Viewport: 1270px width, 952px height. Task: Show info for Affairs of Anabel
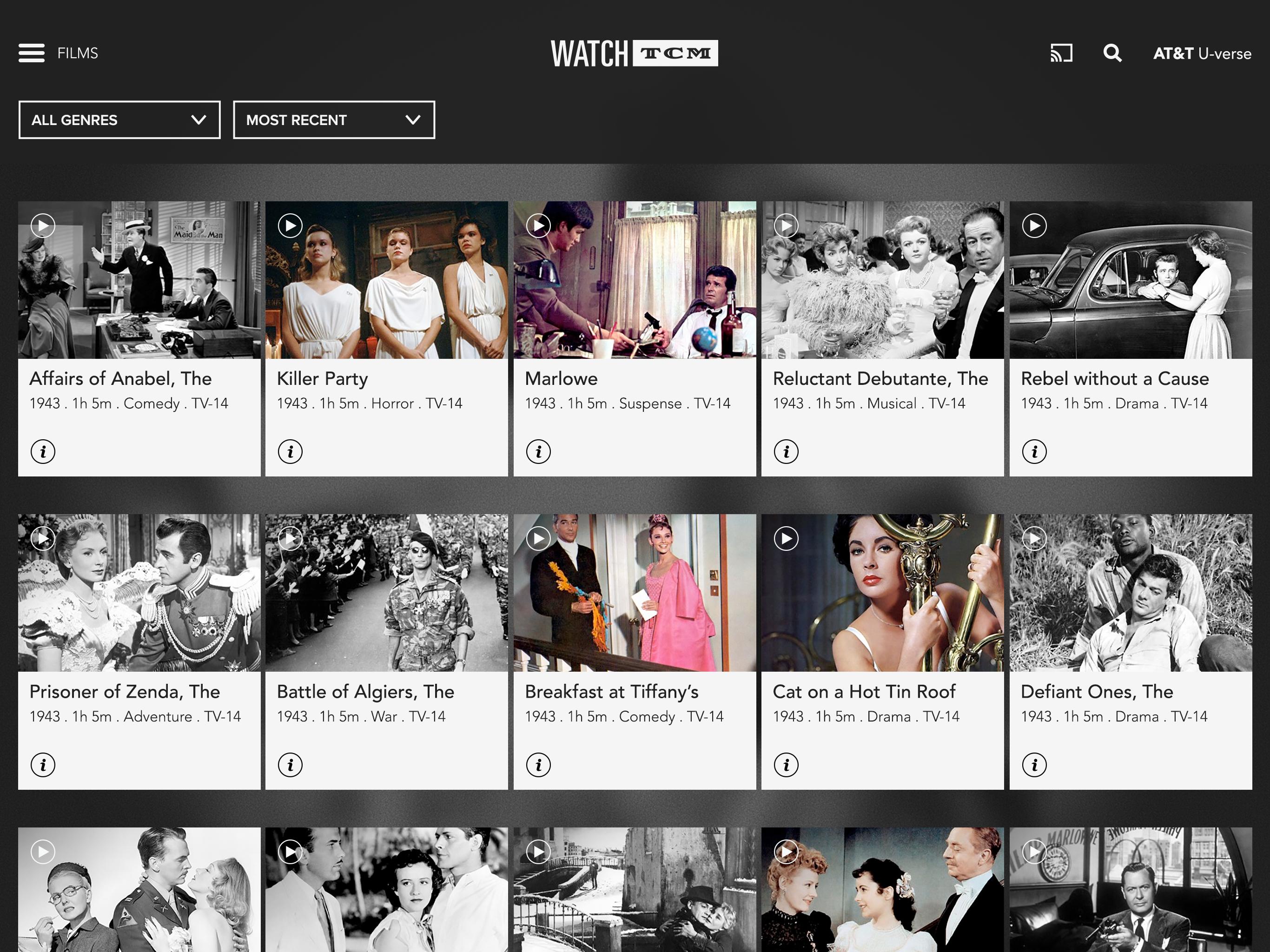point(43,452)
